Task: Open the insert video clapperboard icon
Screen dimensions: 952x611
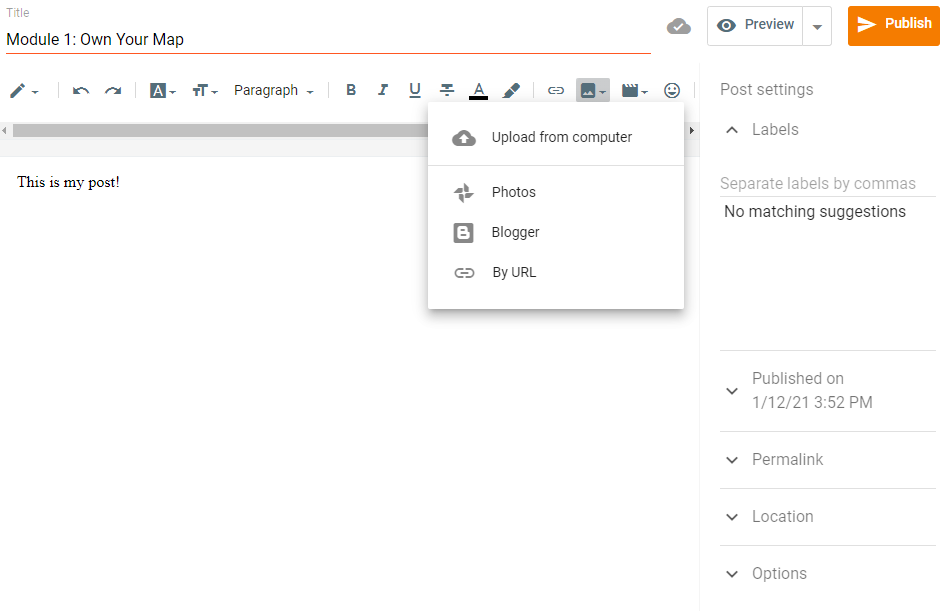Action: coord(634,91)
